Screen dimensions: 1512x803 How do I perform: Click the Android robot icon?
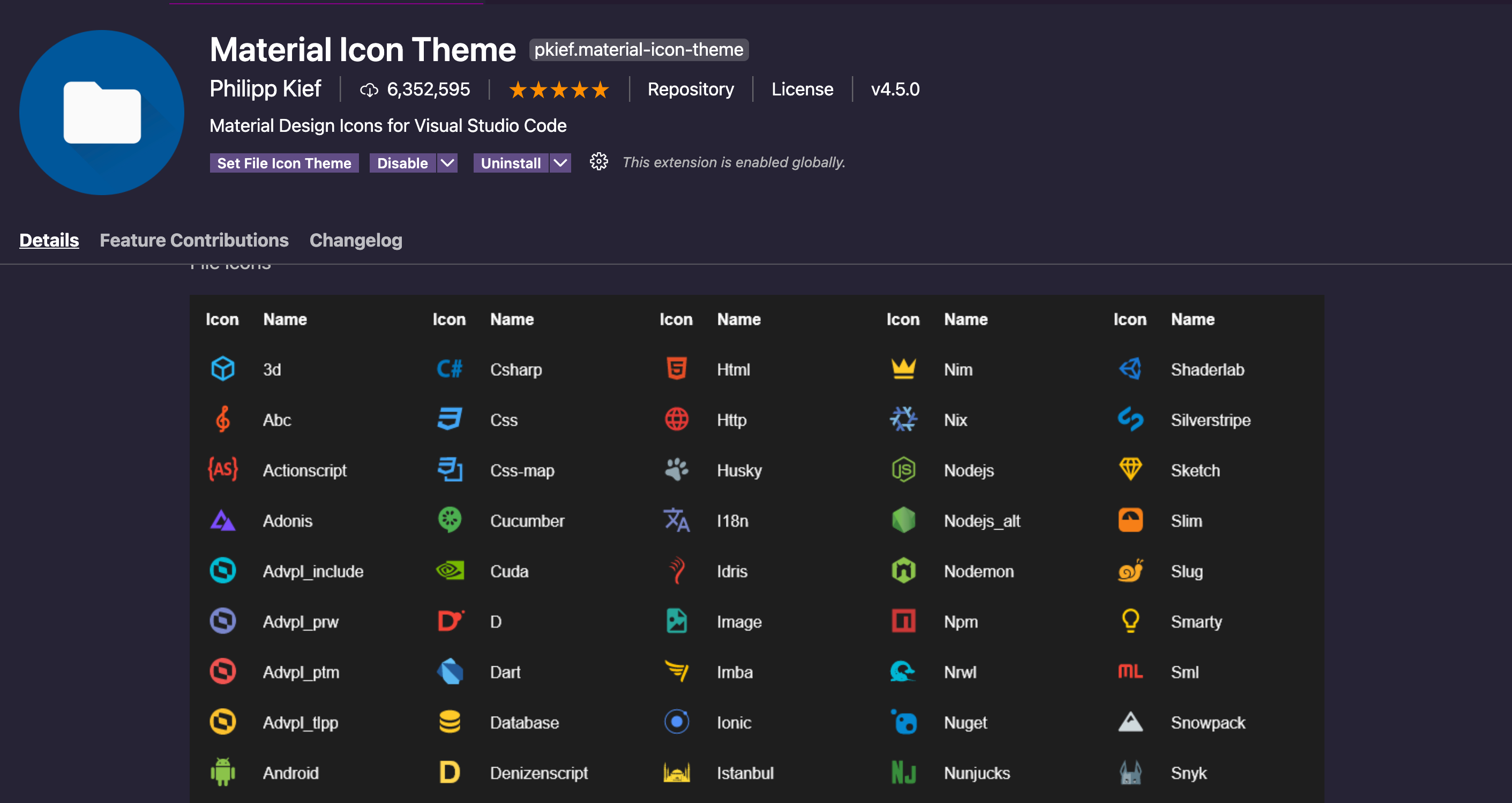pos(222,772)
